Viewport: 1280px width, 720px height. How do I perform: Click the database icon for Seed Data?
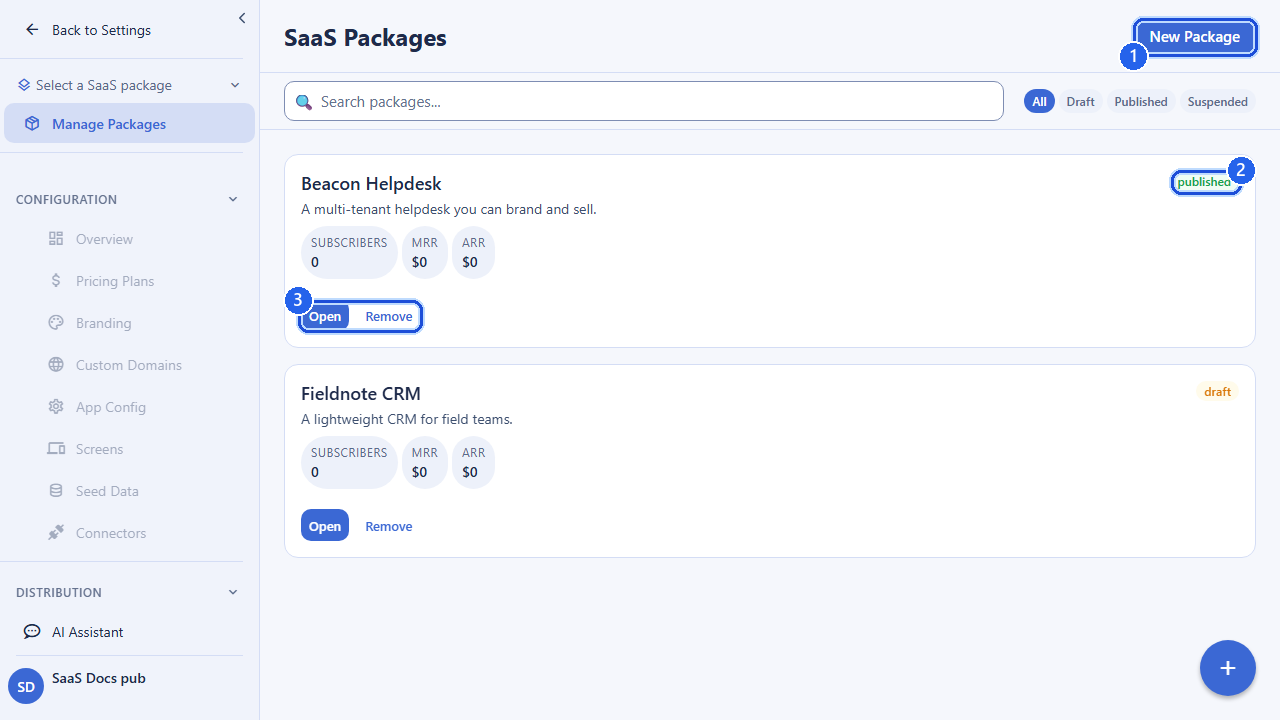pyautogui.click(x=56, y=491)
